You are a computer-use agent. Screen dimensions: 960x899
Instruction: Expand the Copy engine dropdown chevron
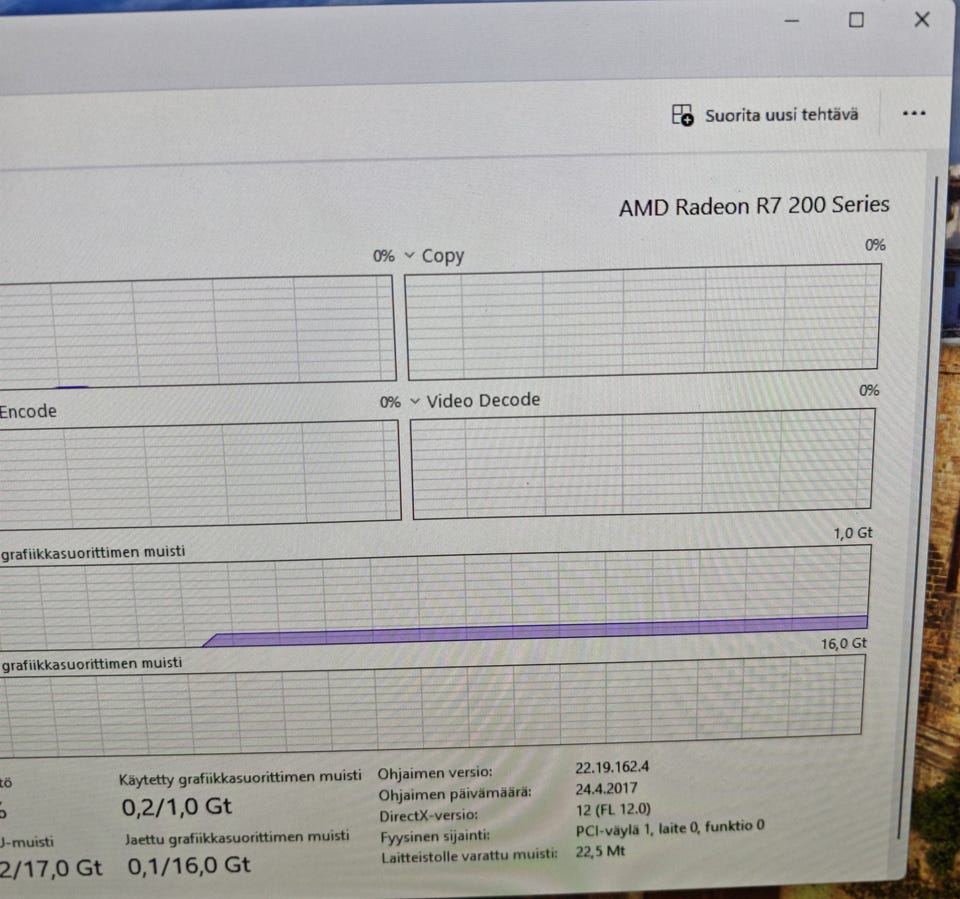(x=410, y=255)
